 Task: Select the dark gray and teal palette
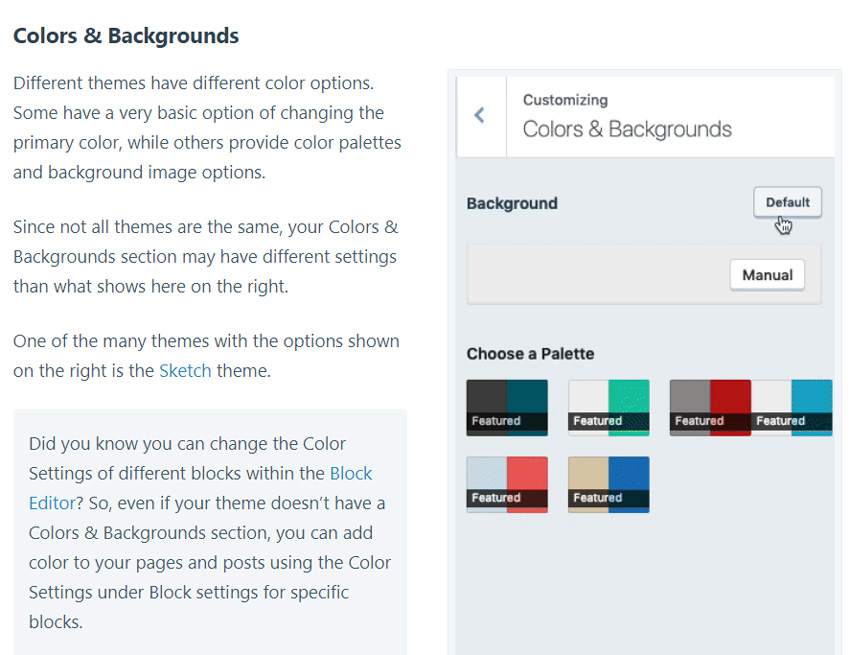[x=507, y=407]
